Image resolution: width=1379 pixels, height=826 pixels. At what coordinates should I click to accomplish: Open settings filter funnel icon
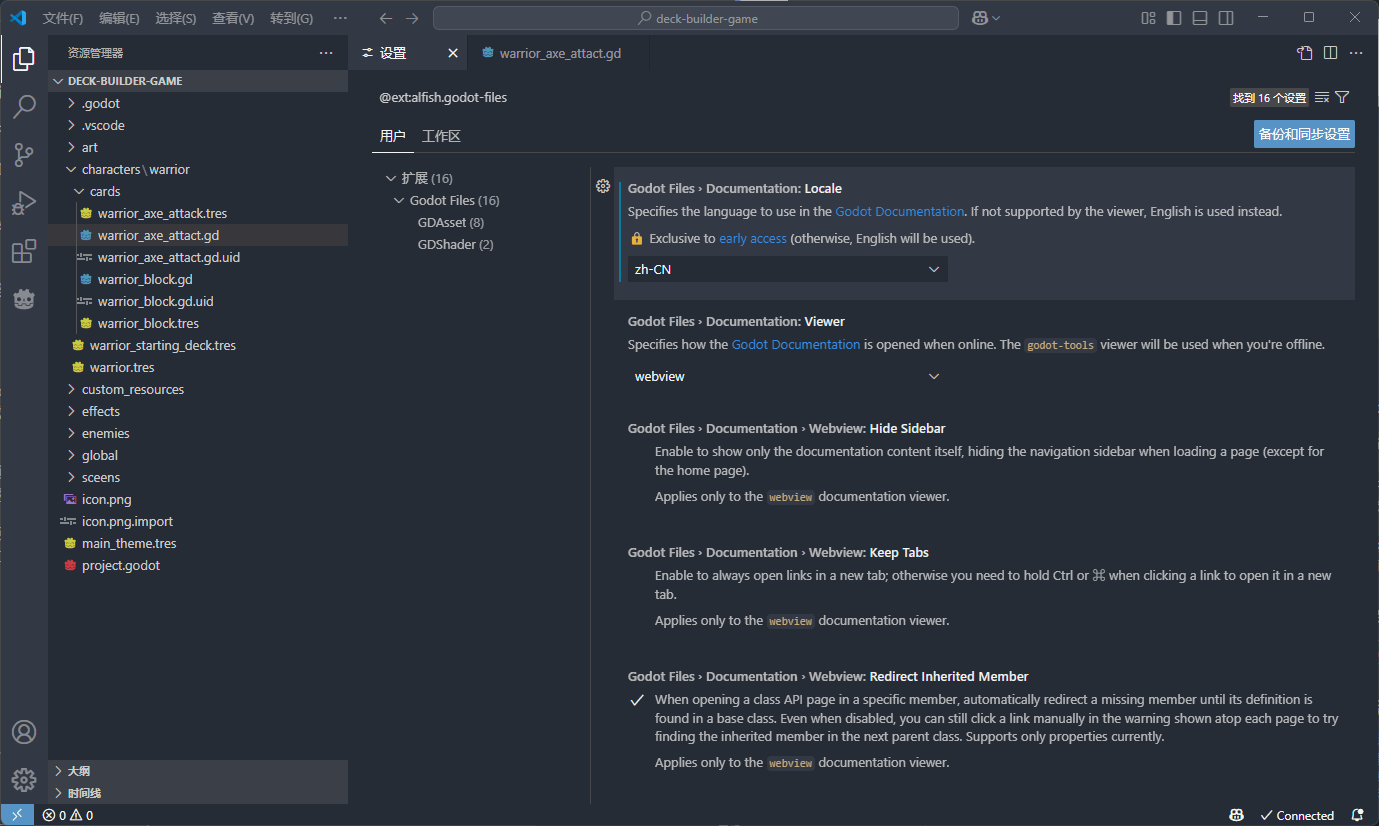click(1342, 97)
